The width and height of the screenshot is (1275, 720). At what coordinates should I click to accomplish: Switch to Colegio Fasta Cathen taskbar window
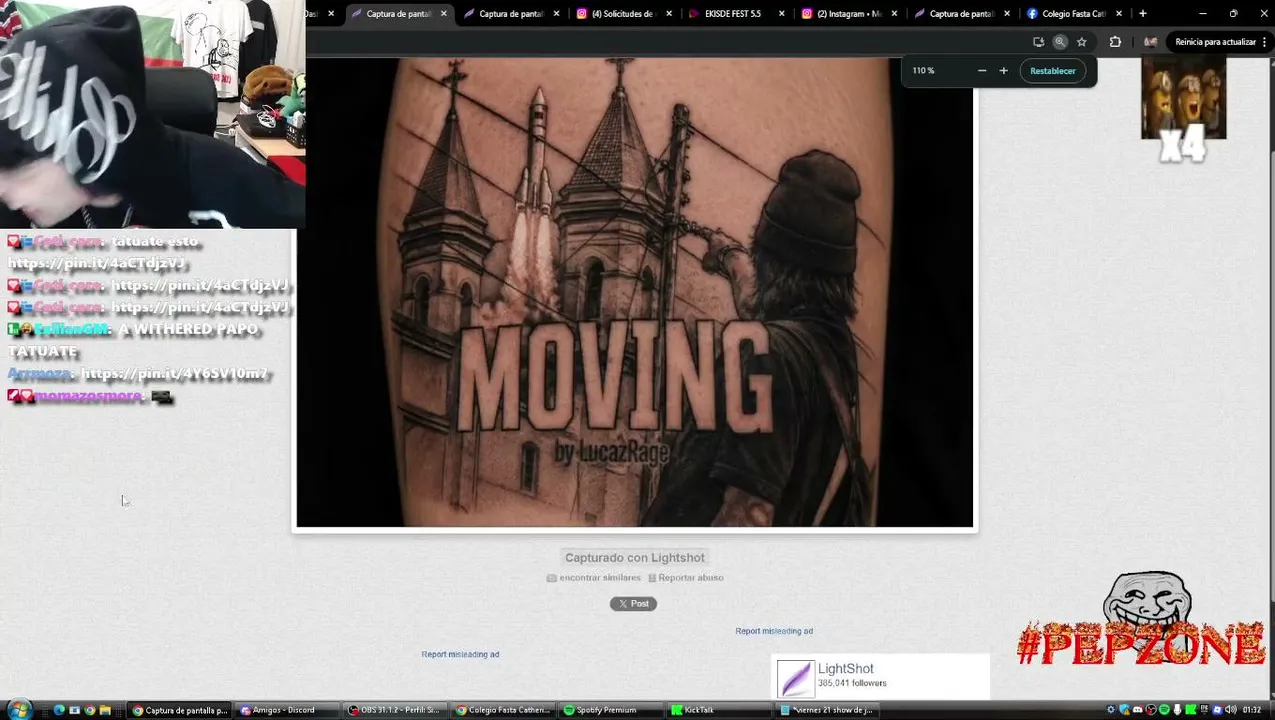click(x=502, y=710)
